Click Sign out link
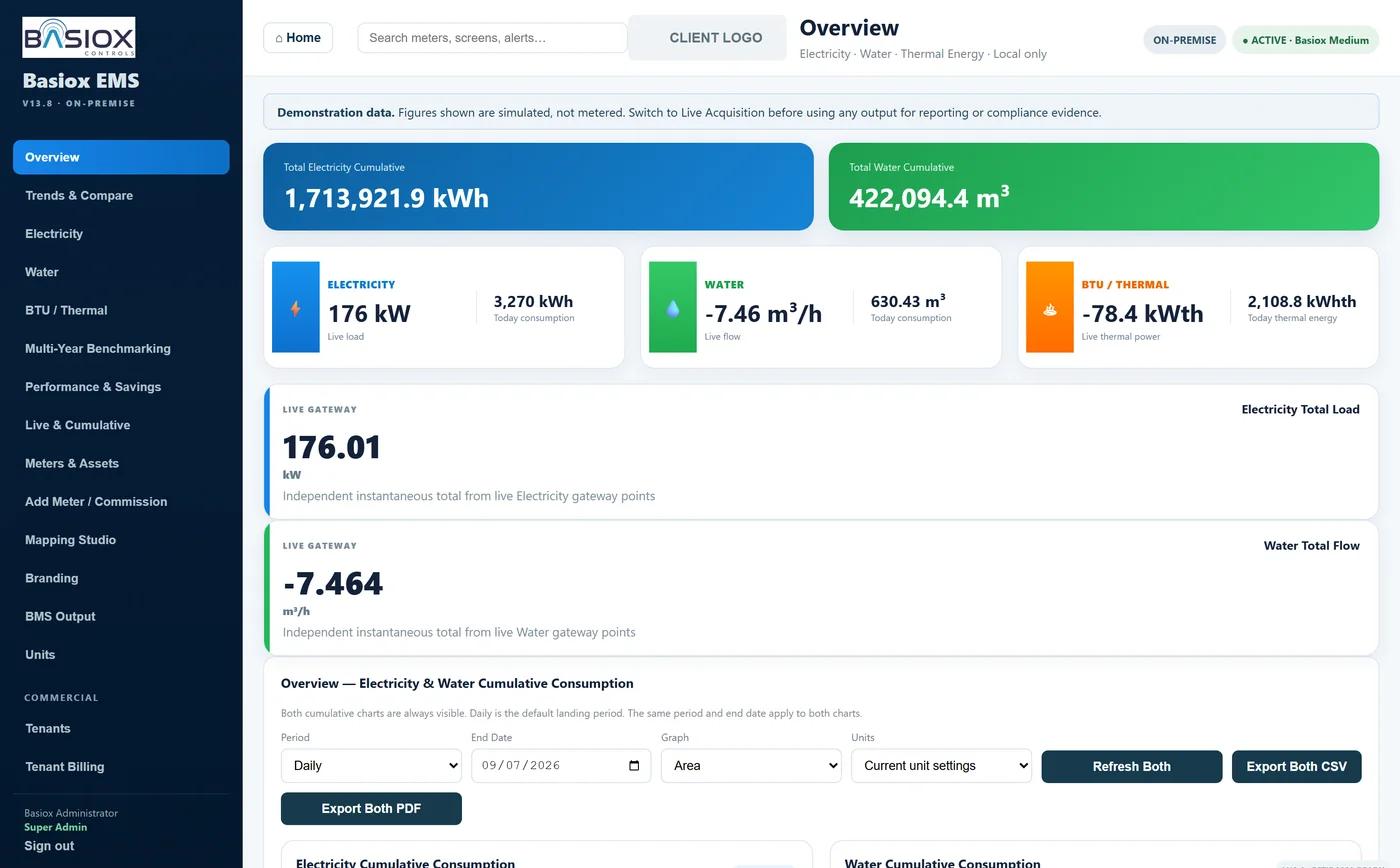Image resolution: width=1400 pixels, height=868 pixels. click(49, 846)
